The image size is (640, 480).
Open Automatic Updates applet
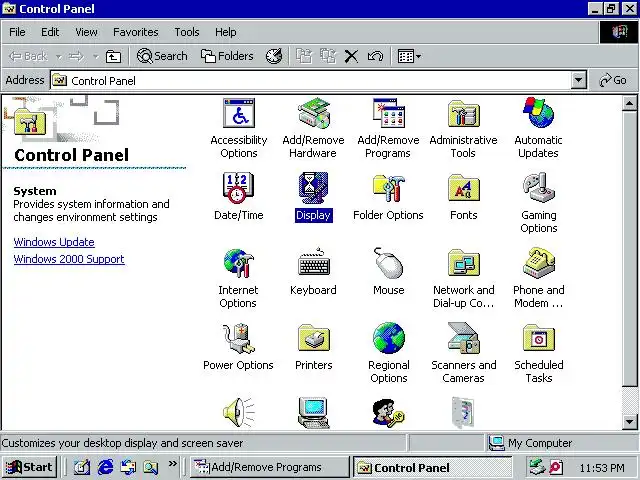(538, 128)
